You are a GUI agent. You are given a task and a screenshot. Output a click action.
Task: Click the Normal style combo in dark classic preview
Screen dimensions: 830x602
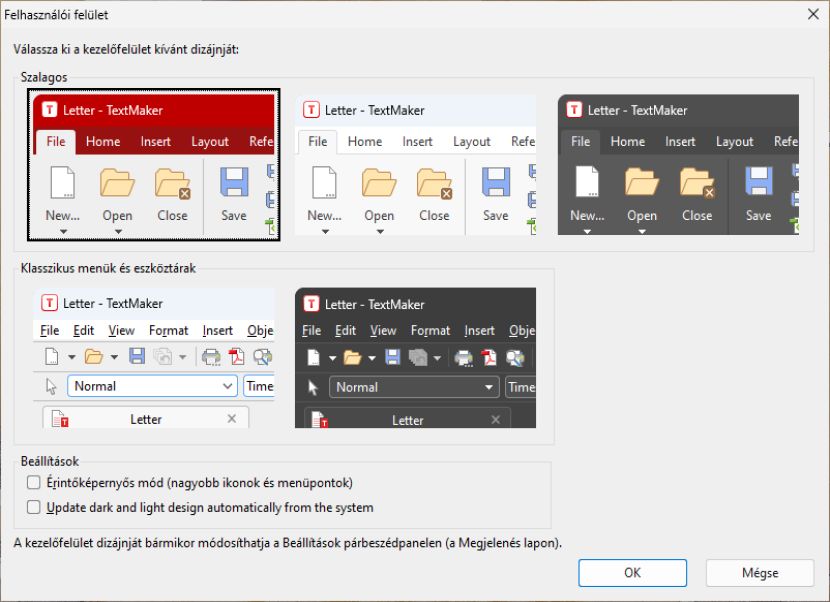click(x=414, y=387)
